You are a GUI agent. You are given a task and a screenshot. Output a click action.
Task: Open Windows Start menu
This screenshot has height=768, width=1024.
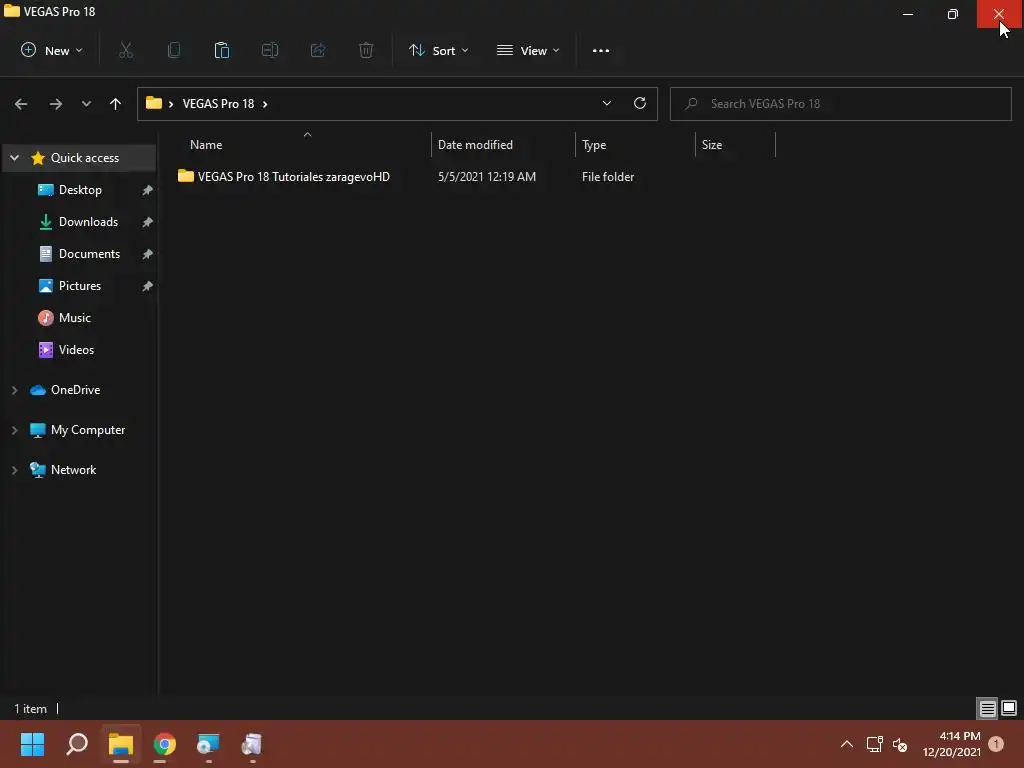32,744
